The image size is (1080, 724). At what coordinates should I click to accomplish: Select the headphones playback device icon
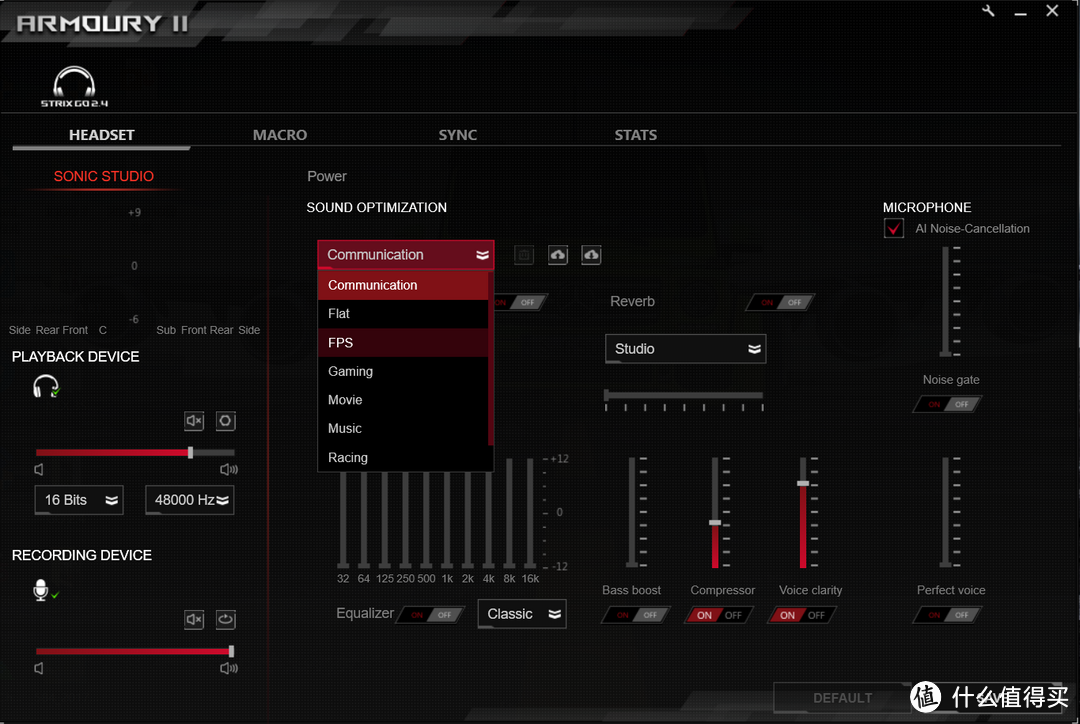tap(45, 386)
